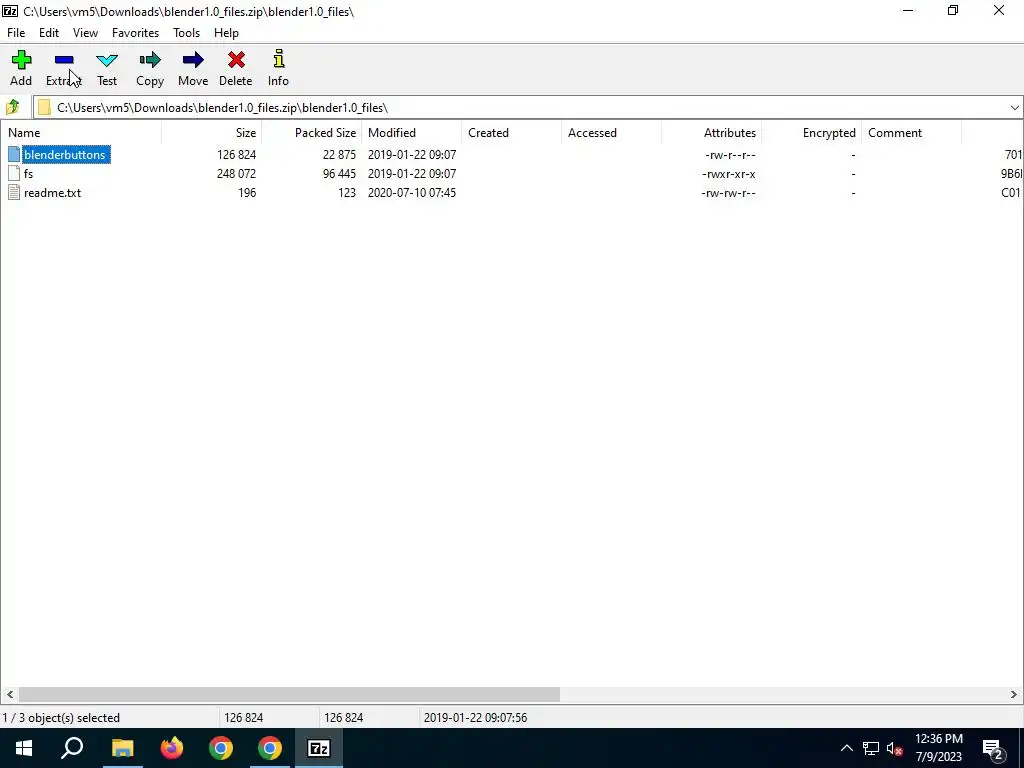
Task: Sort by Name column header
Action: [81, 133]
